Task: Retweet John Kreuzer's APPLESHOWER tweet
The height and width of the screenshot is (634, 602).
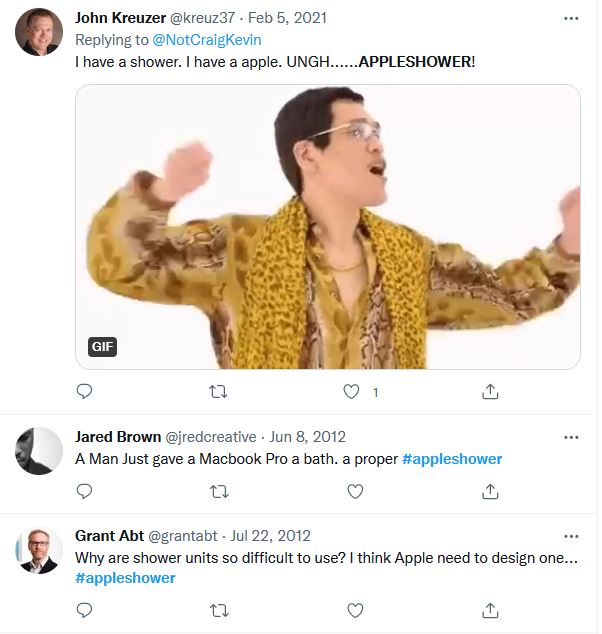Action: [x=218, y=391]
